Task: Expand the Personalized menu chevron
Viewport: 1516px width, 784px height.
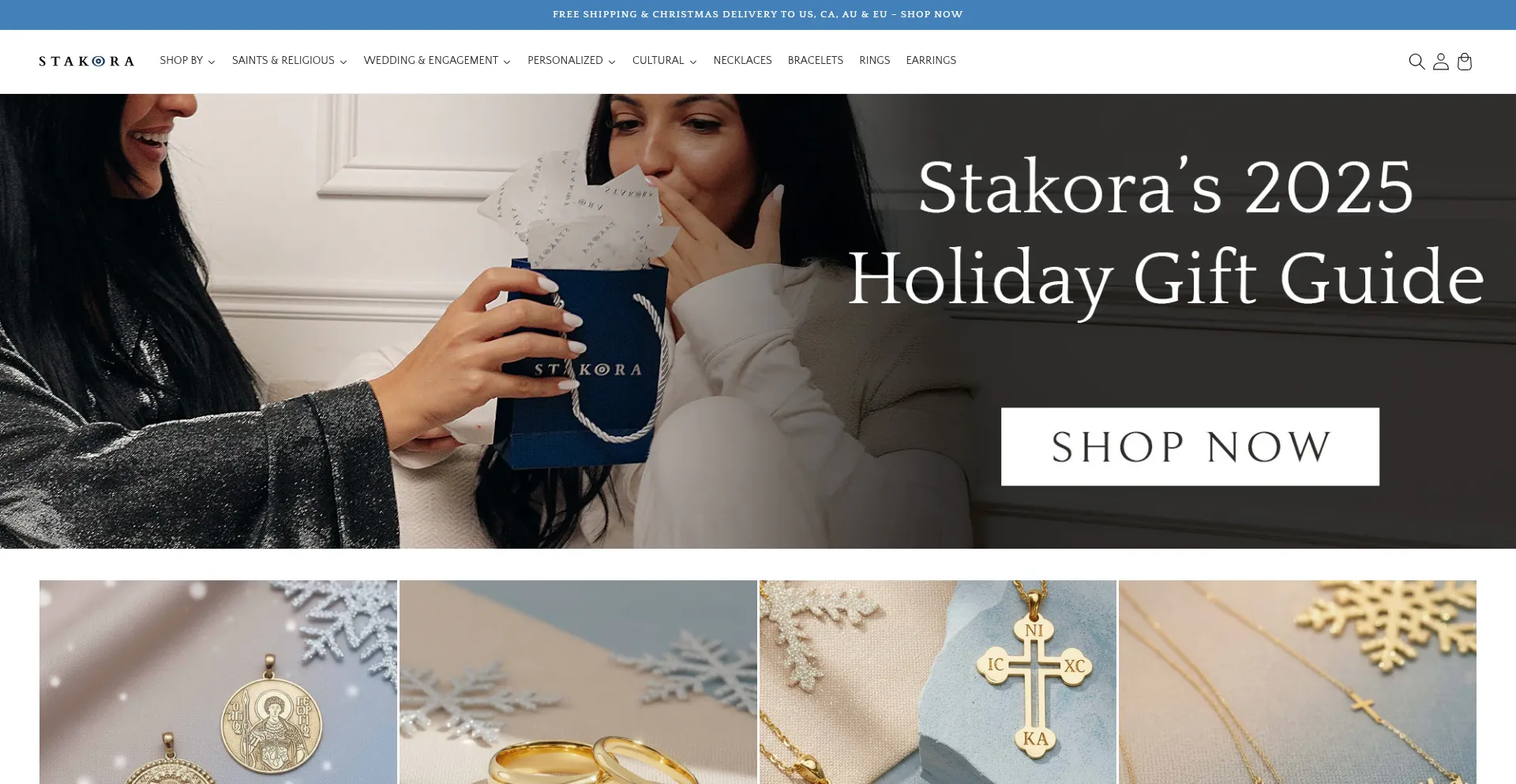Action: click(612, 62)
